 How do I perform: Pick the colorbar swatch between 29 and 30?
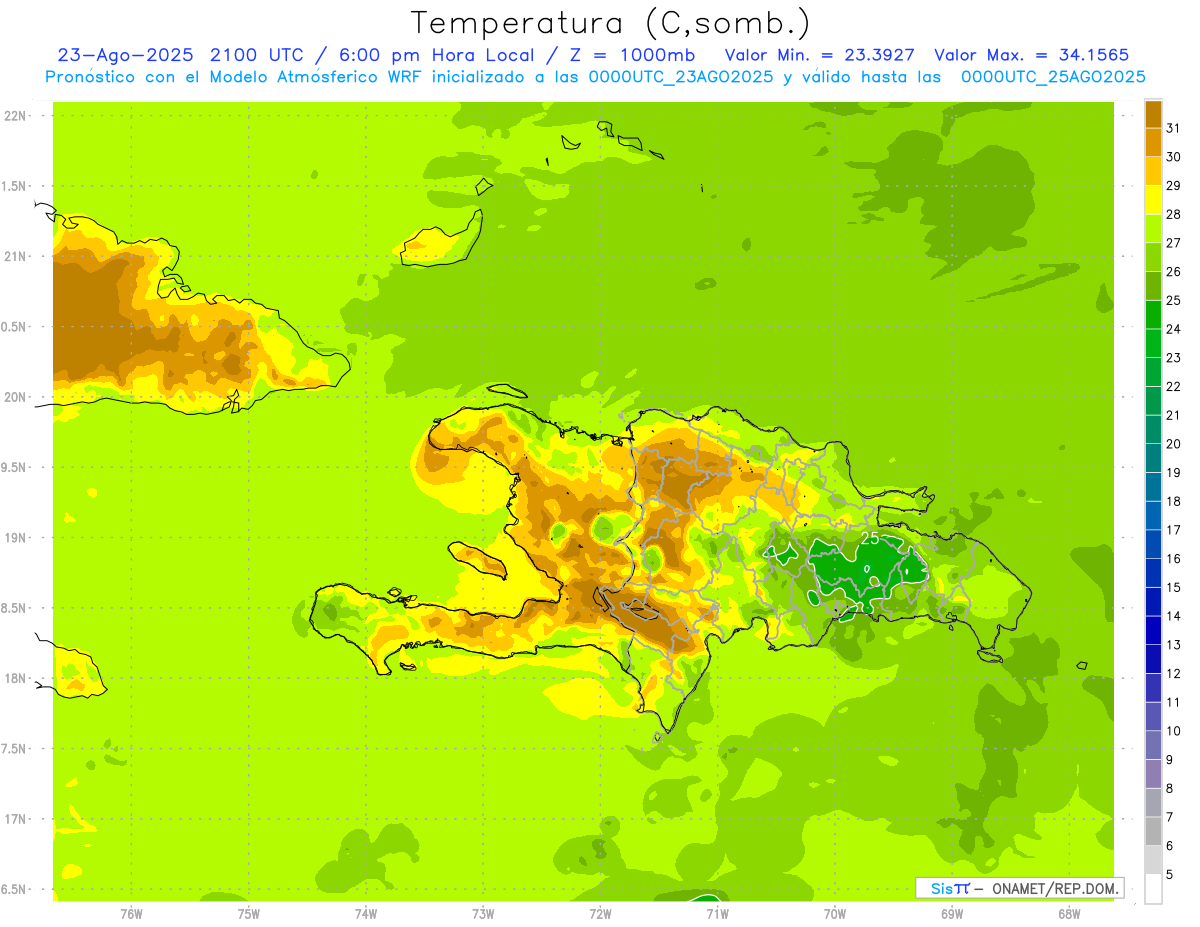(1153, 171)
